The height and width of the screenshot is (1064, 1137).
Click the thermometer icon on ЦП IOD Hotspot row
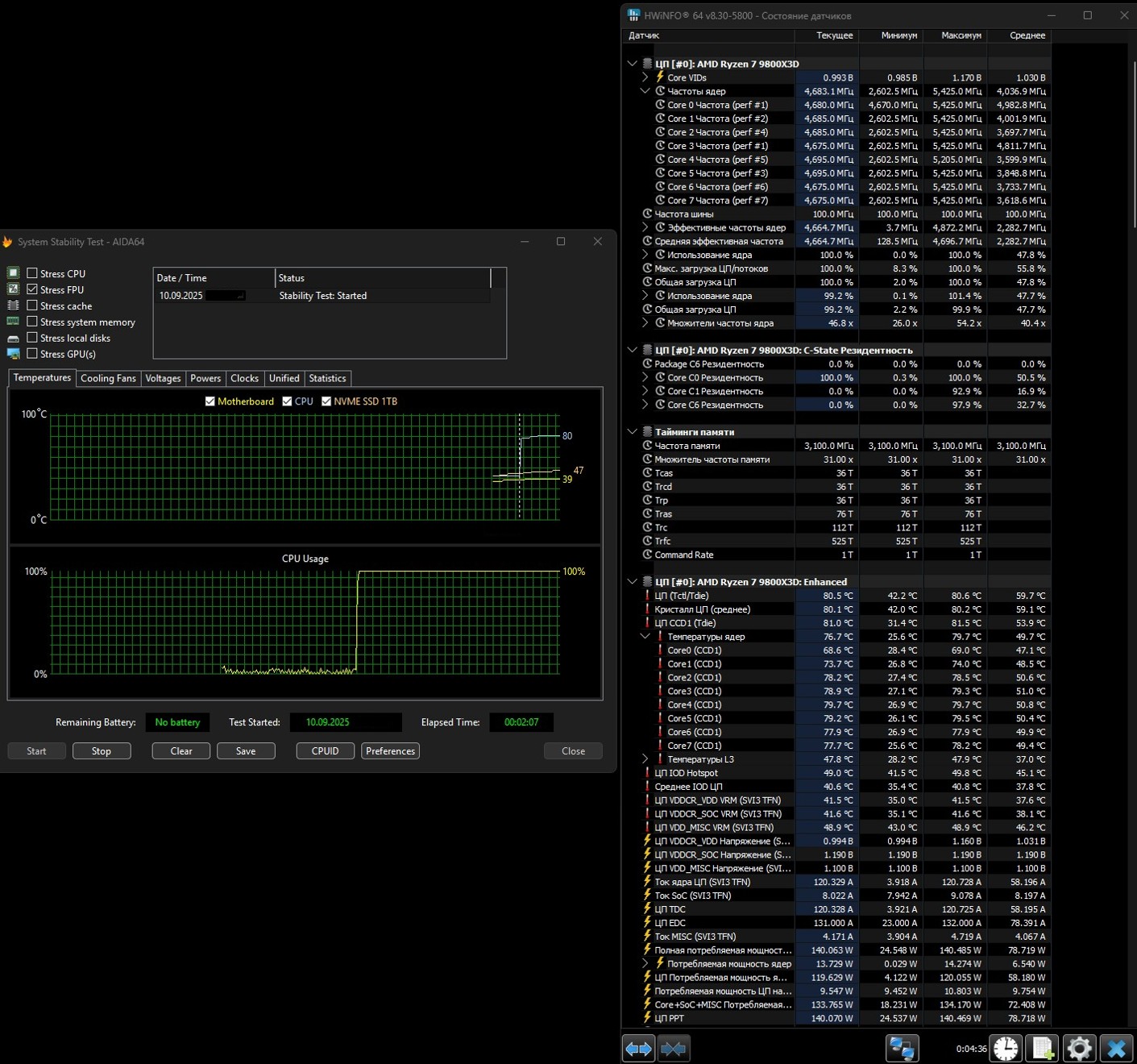(647, 773)
